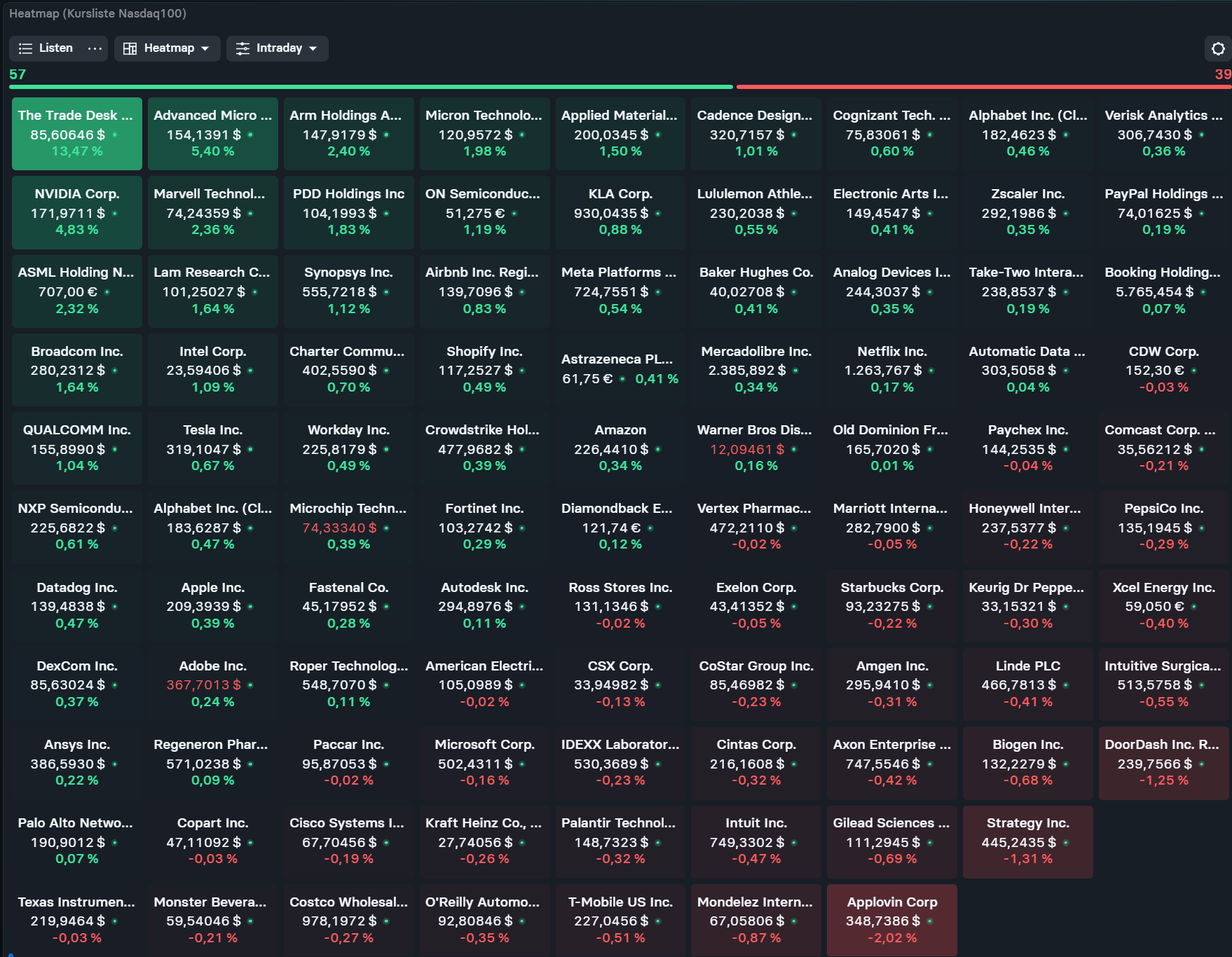Image resolution: width=1232 pixels, height=957 pixels.
Task: Click the green advancers progress bar
Action: tap(371, 87)
